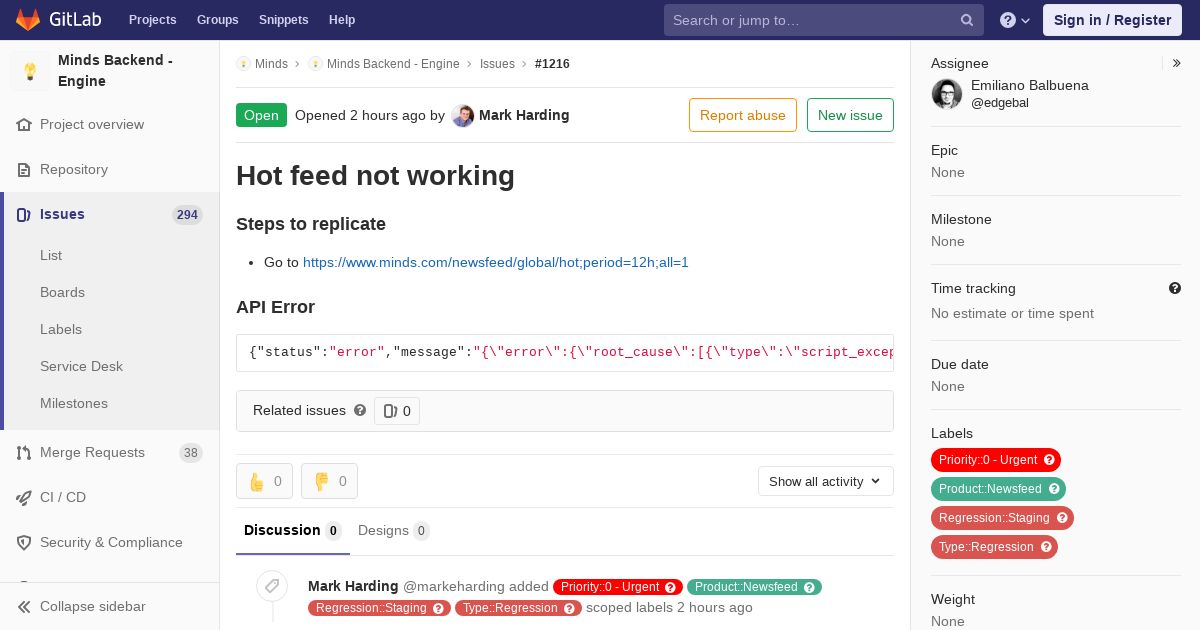The height and width of the screenshot is (630, 1200).
Task: Collapse the right sidebar with chevrons
Action: (1177, 63)
